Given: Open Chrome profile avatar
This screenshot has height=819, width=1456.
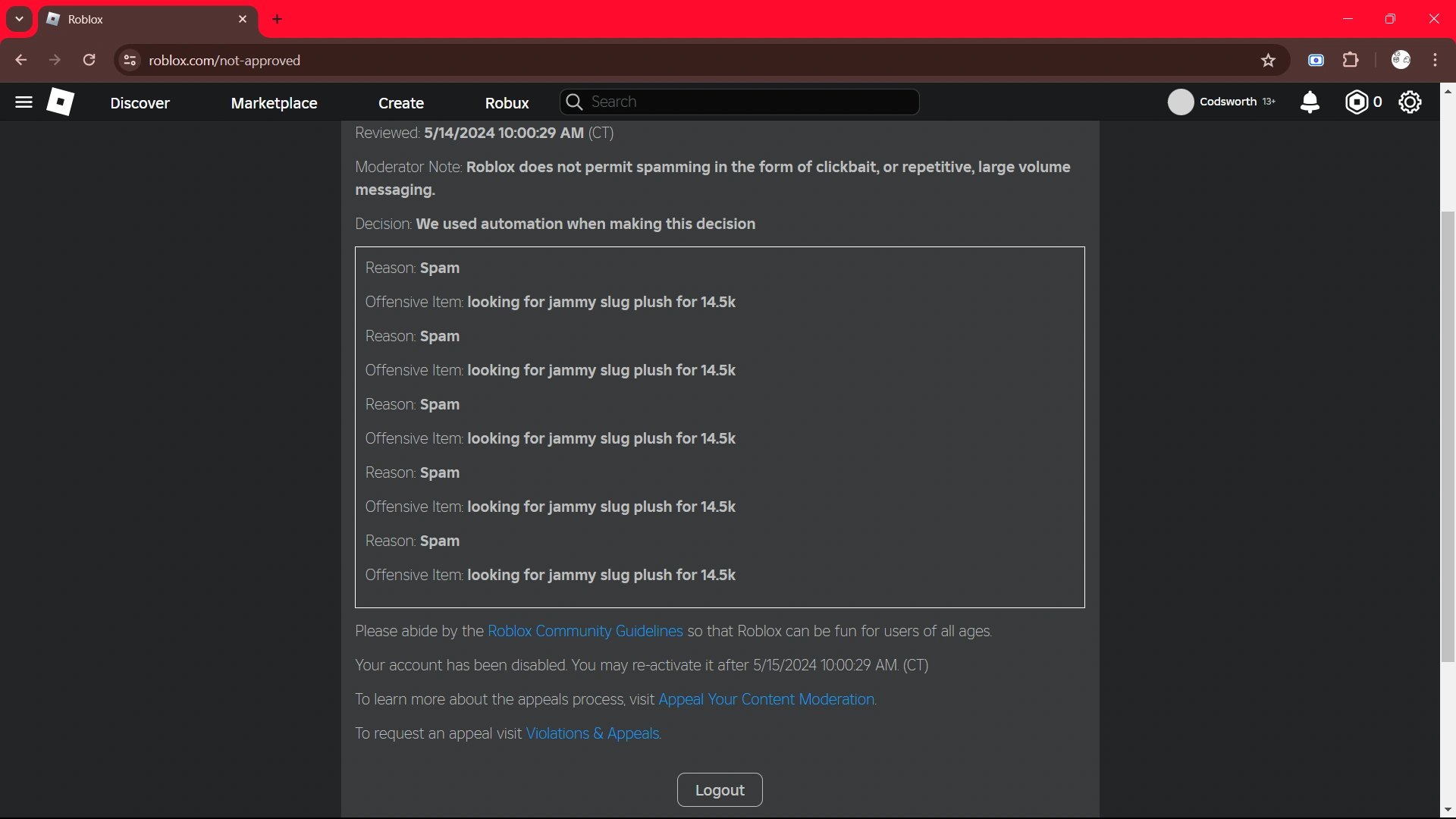Looking at the screenshot, I should (1401, 61).
